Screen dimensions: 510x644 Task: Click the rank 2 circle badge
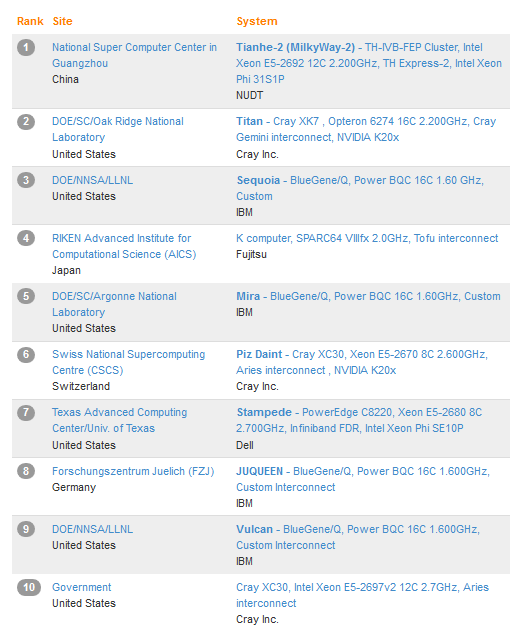pos(26,122)
